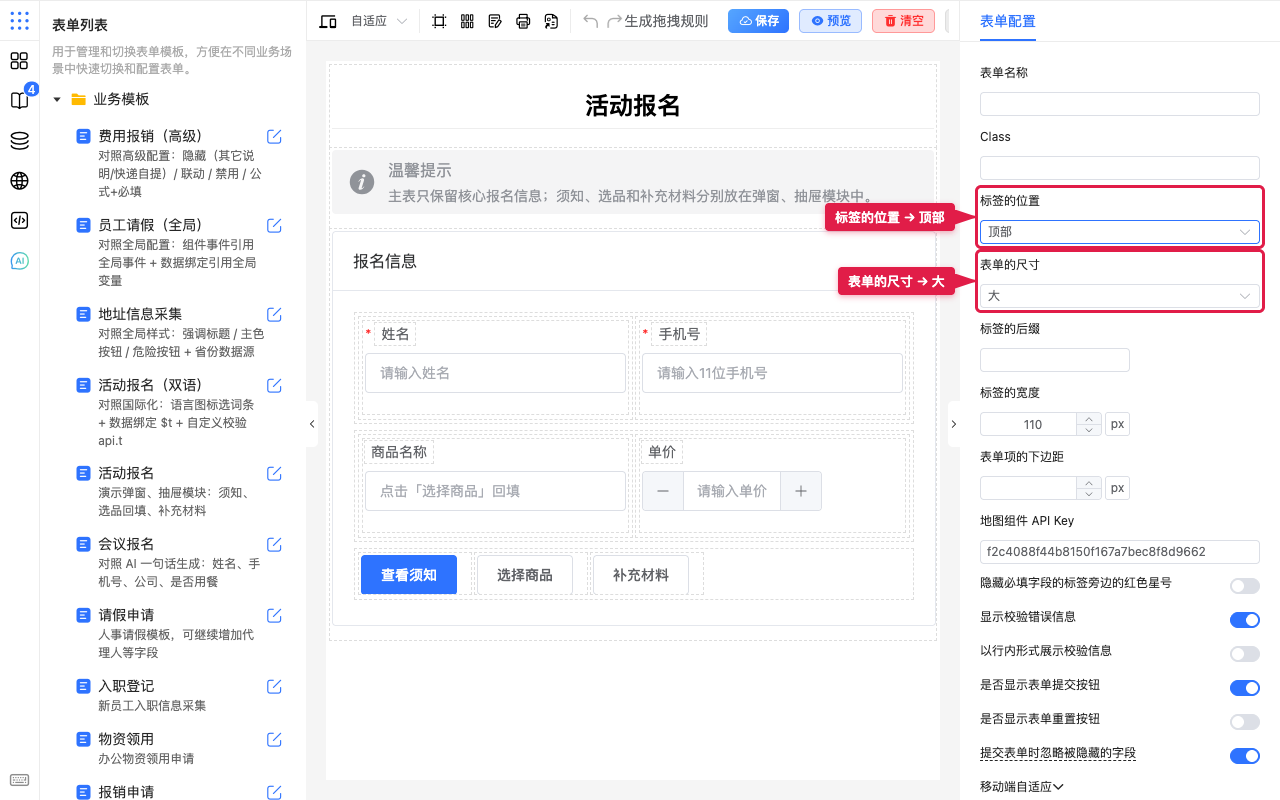Click the 温馨提示 alert block
Viewport: 1280px width, 800px height.
coord(632,182)
